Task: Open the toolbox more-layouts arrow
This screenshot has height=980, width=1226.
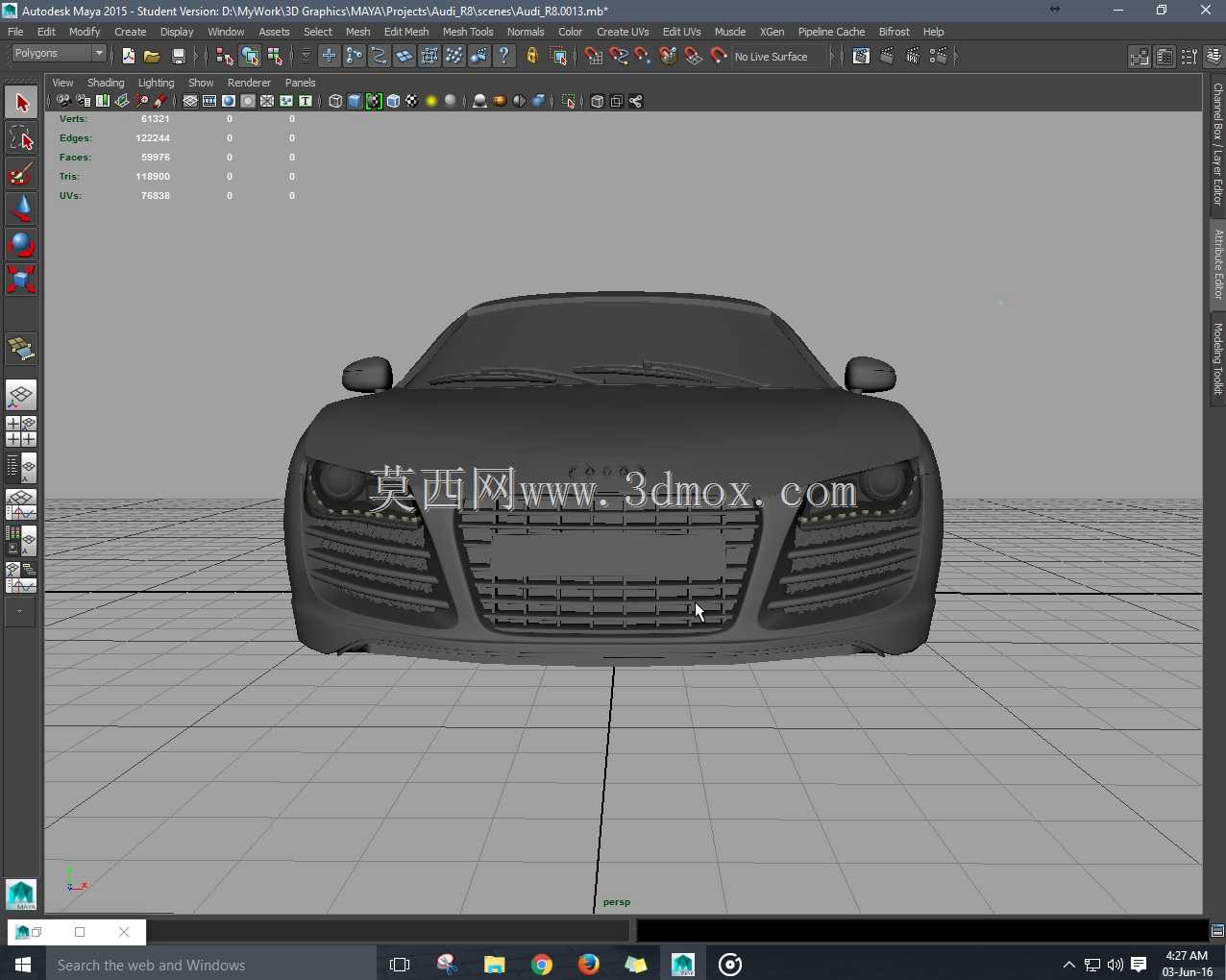Action: 20,612
